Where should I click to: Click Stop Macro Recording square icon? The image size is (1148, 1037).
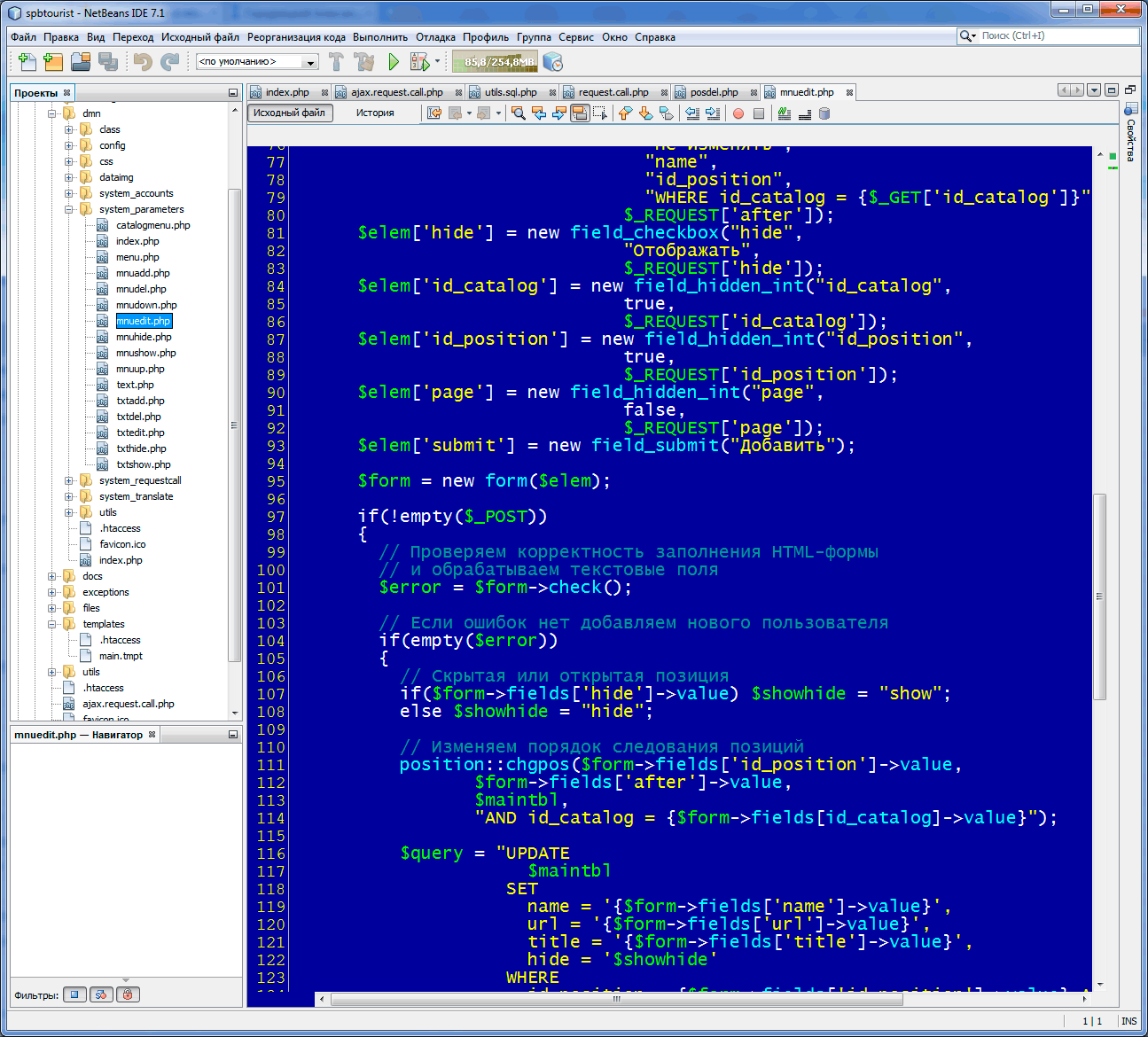click(x=759, y=113)
